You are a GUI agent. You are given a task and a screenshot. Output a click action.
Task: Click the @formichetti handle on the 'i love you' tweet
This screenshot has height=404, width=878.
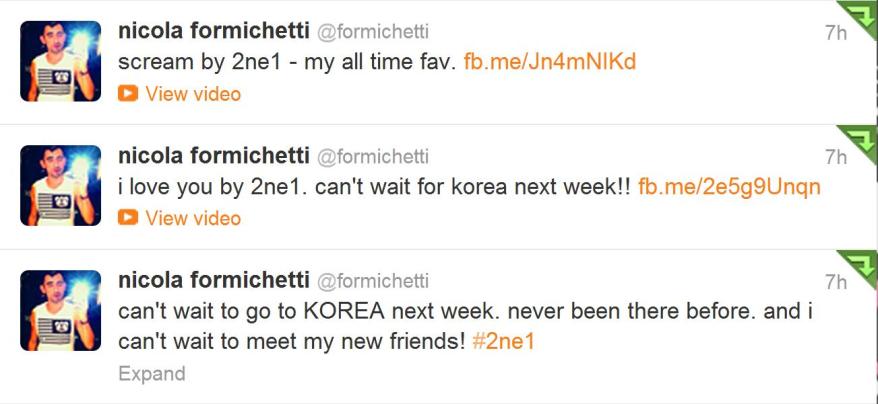coord(373,157)
